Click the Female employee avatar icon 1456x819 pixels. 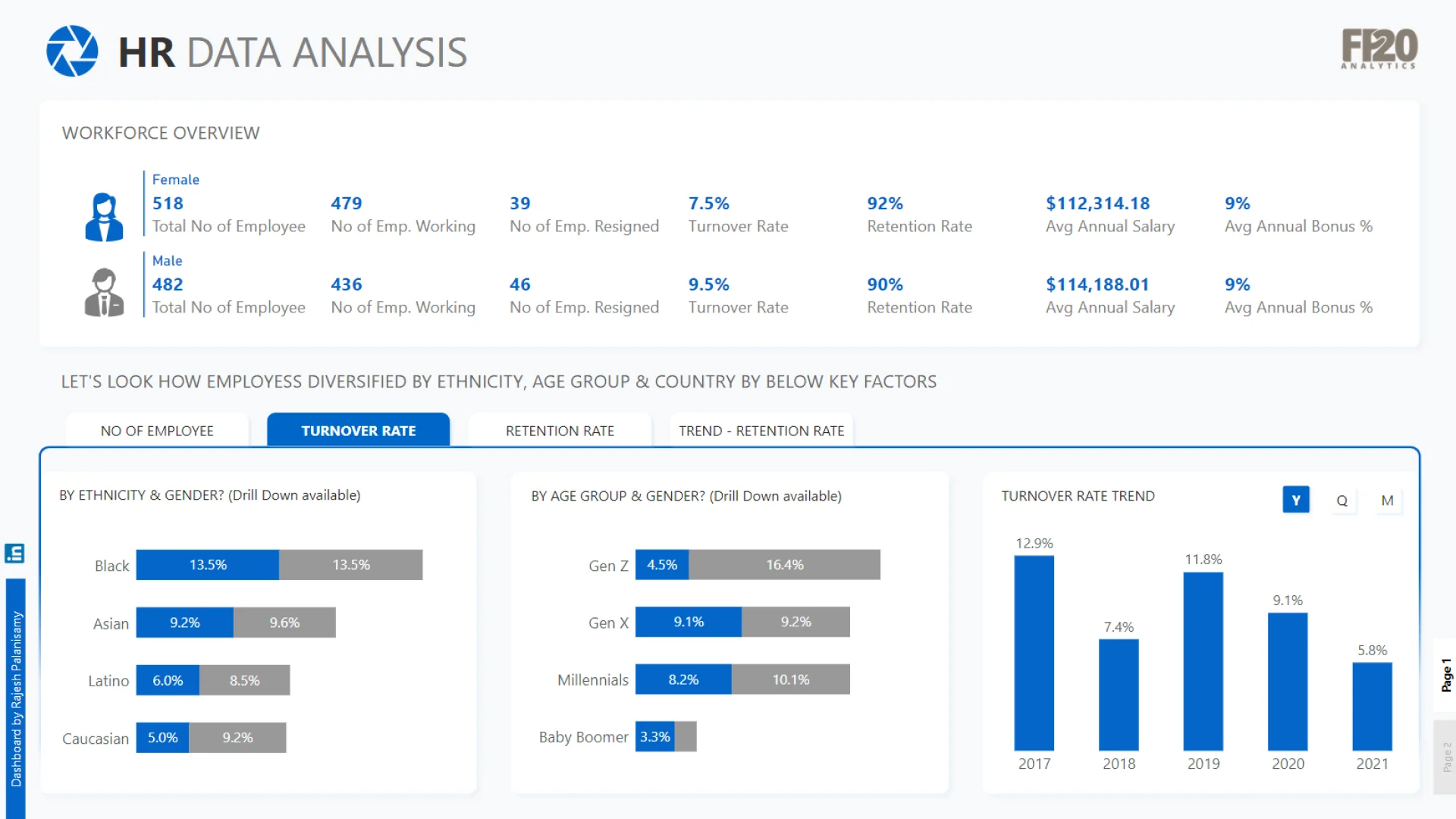click(104, 217)
